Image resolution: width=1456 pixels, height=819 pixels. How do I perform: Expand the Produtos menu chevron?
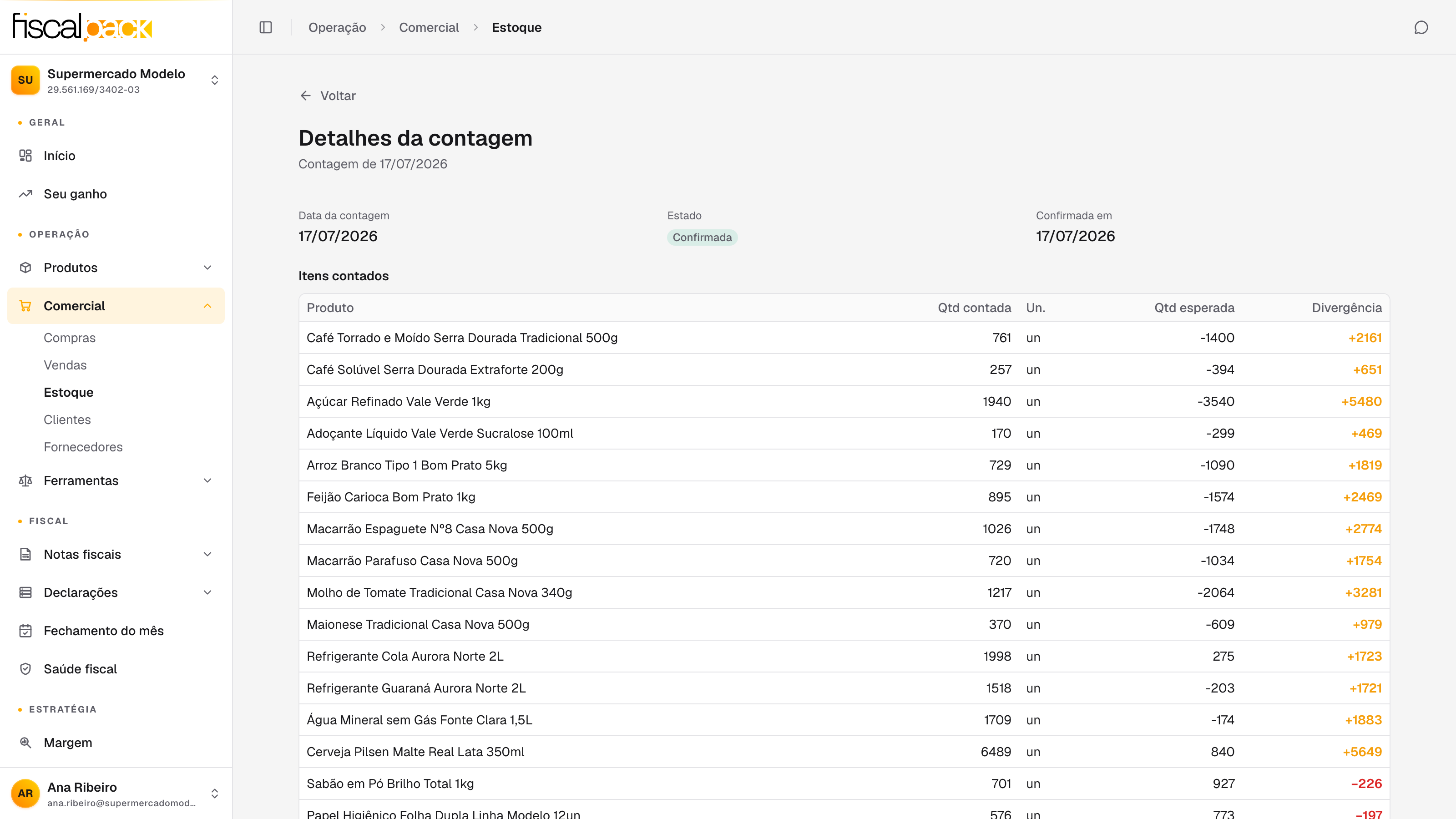click(207, 268)
